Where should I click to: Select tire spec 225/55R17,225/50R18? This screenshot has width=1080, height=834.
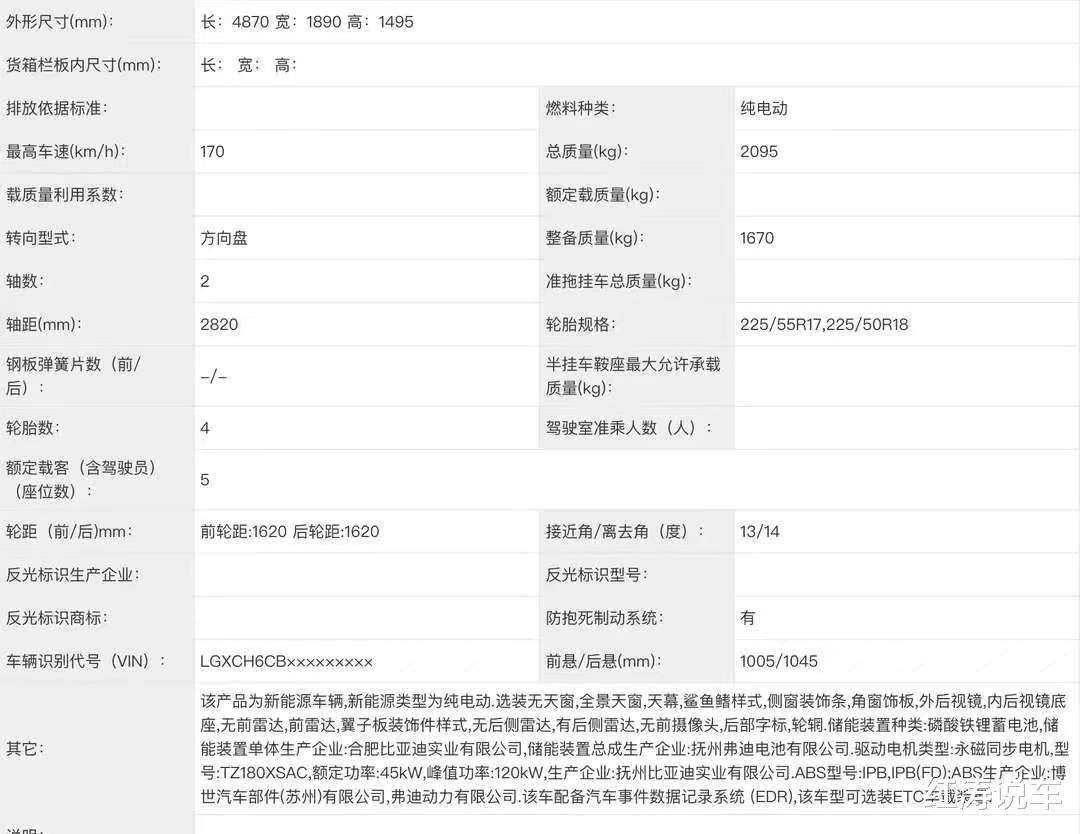coord(824,324)
